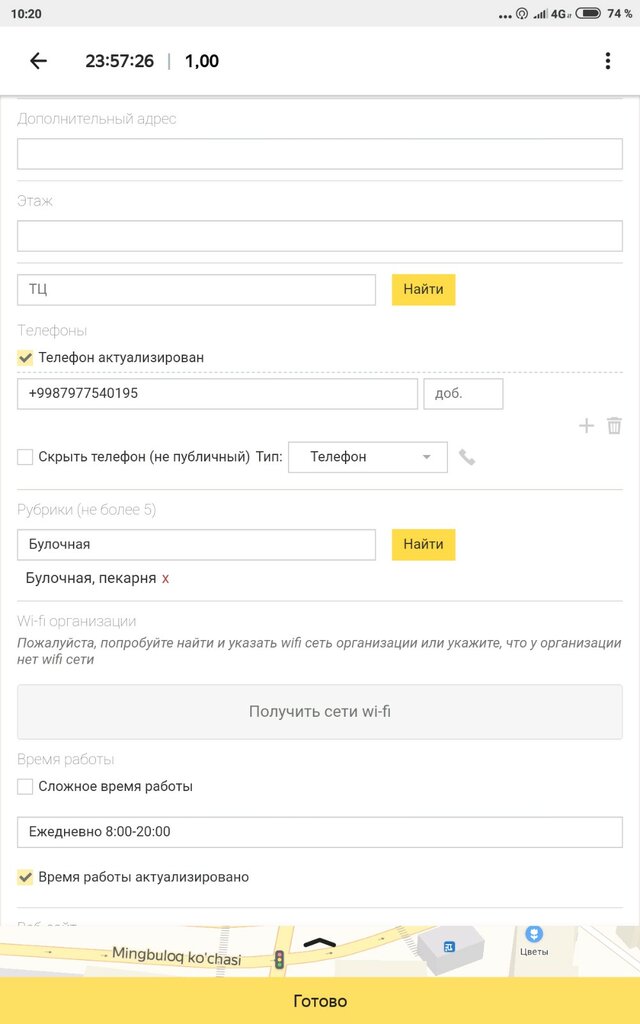
Task: Toggle Время работы актуализировано checkbox
Action: click(x=26, y=877)
